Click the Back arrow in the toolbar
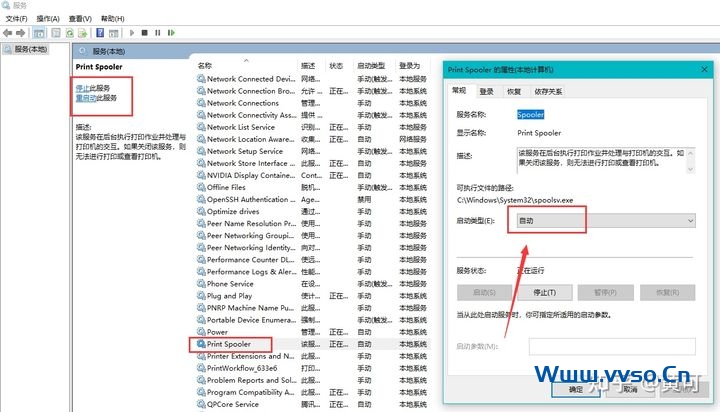 [x=9, y=32]
